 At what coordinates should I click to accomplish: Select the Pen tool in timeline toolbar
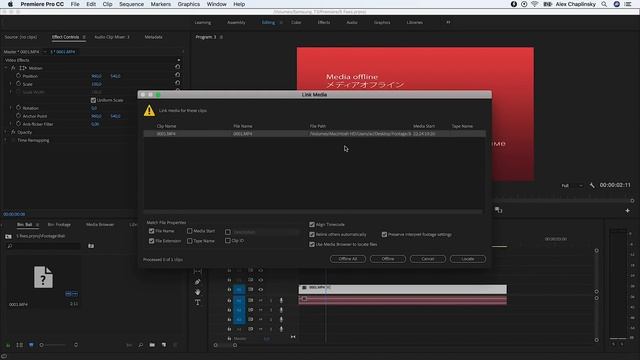click(x=198, y=282)
